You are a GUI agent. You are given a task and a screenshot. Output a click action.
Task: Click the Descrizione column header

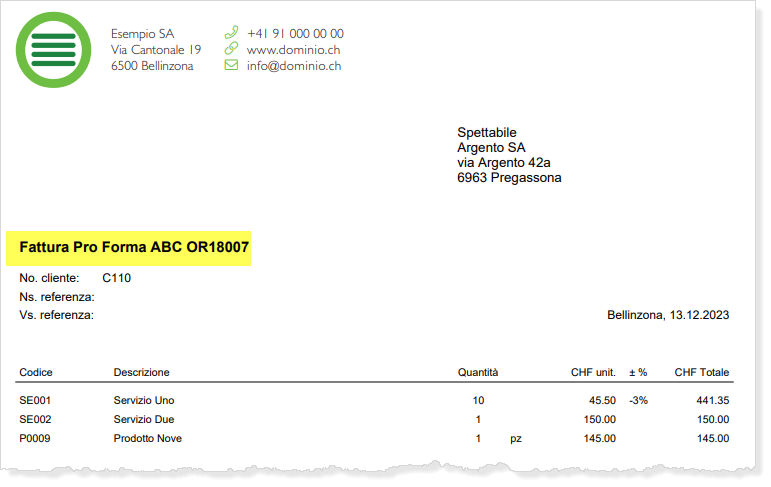point(141,372)
